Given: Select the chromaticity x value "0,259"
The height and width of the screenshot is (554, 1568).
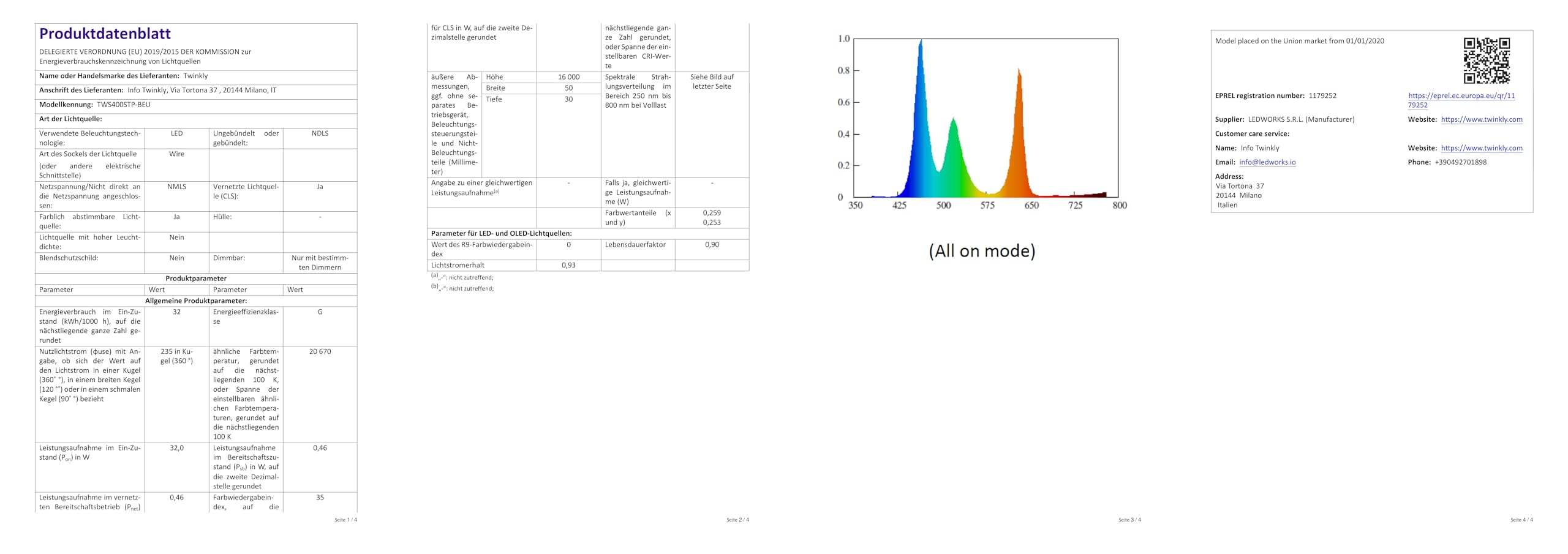Looking at the screenshot, I should tap(712, 213).
